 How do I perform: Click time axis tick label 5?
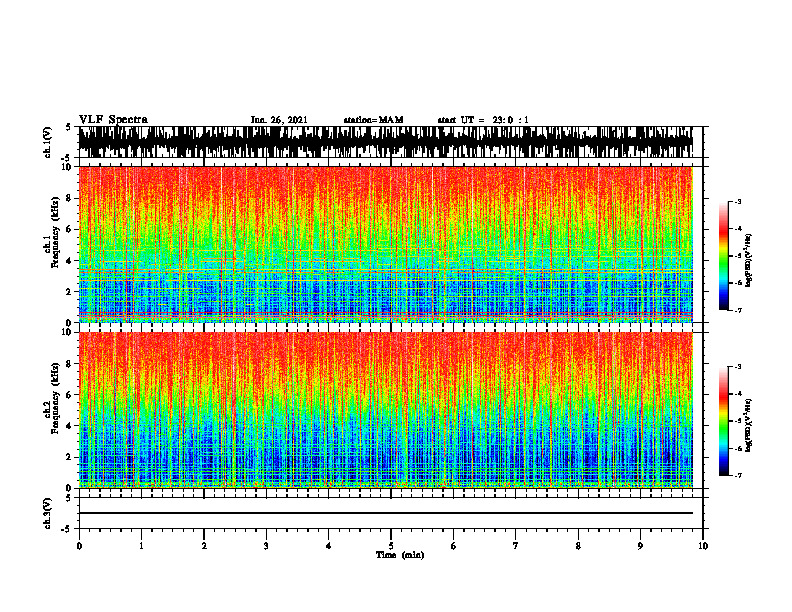point(391,546)
